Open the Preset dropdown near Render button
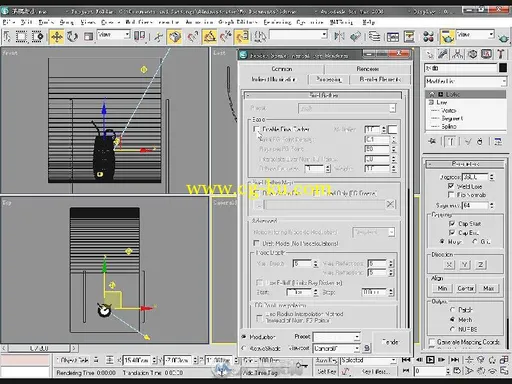The image size is (512, 384). [336, 337]
